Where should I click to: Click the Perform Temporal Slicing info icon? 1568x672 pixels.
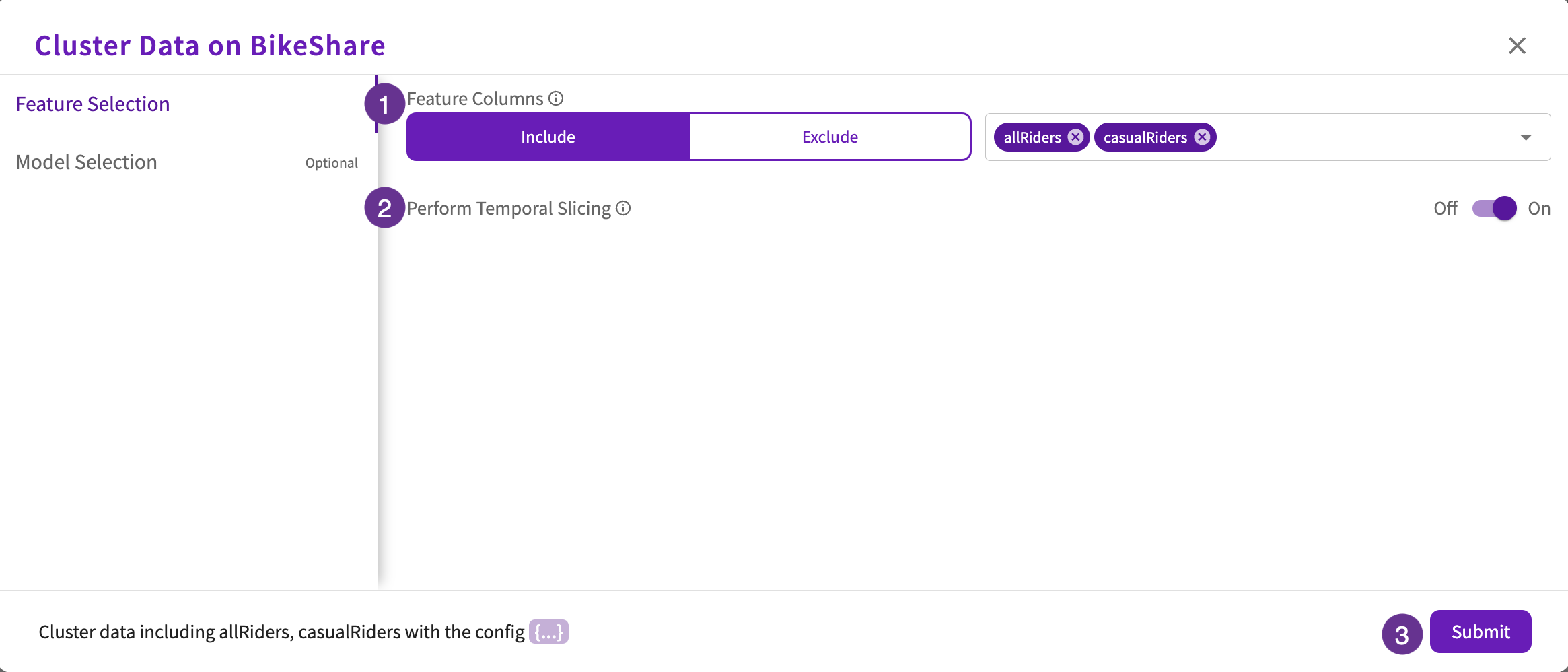pos(623,209)
